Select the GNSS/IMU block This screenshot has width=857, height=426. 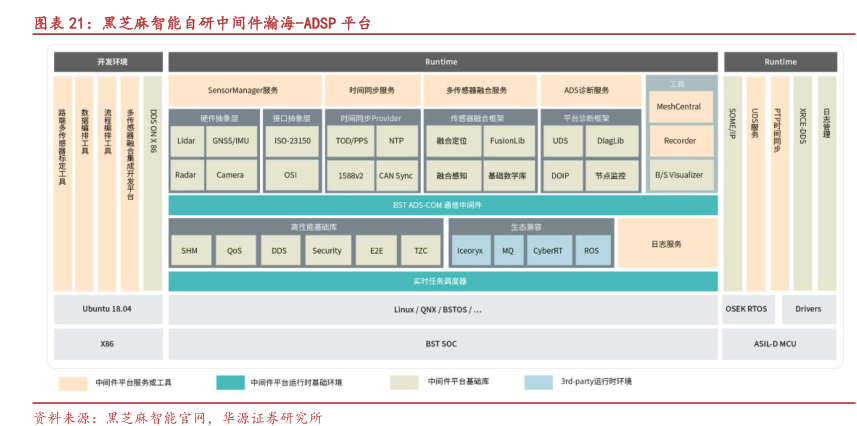pyautogui.click(x=230, y=141)
